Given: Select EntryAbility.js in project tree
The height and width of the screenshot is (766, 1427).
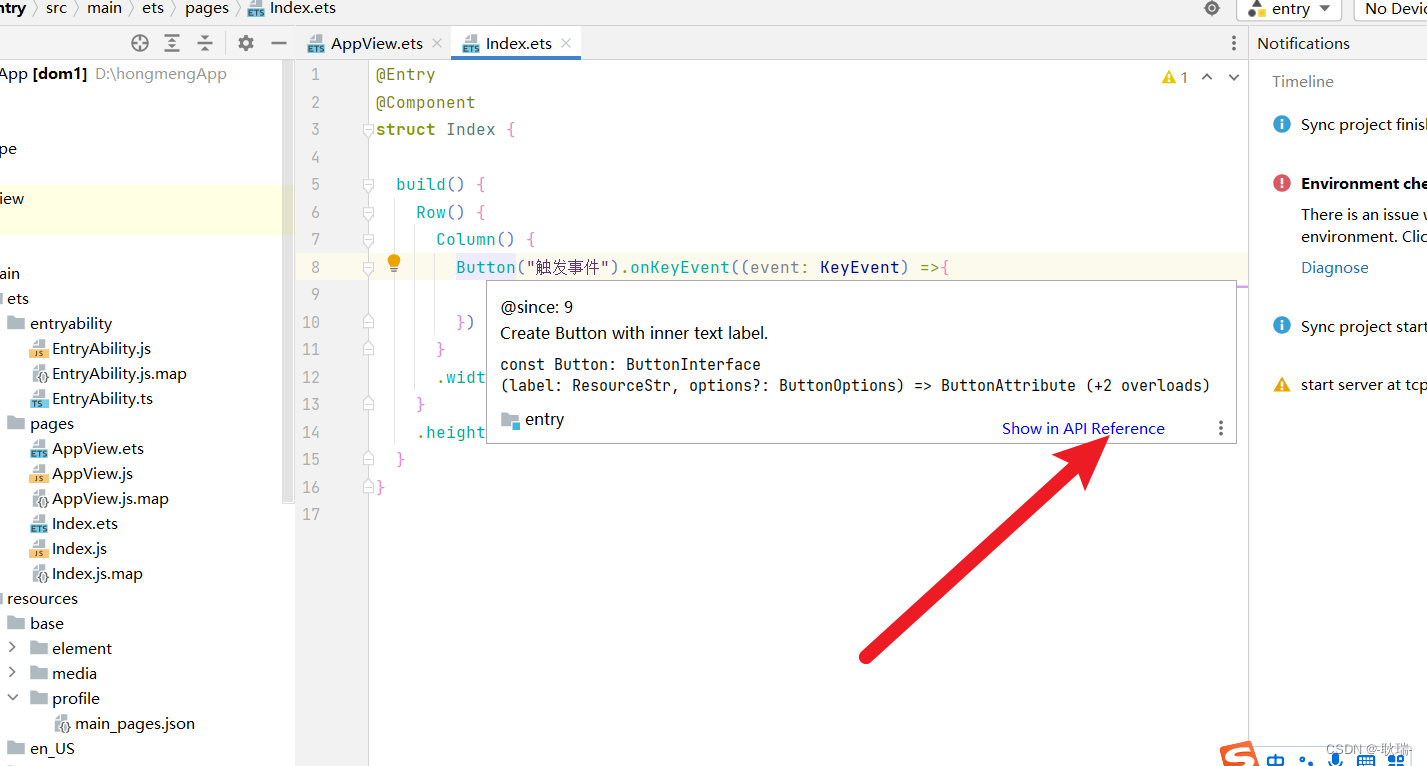Looking at the screenshot, I should click(101, 348).
